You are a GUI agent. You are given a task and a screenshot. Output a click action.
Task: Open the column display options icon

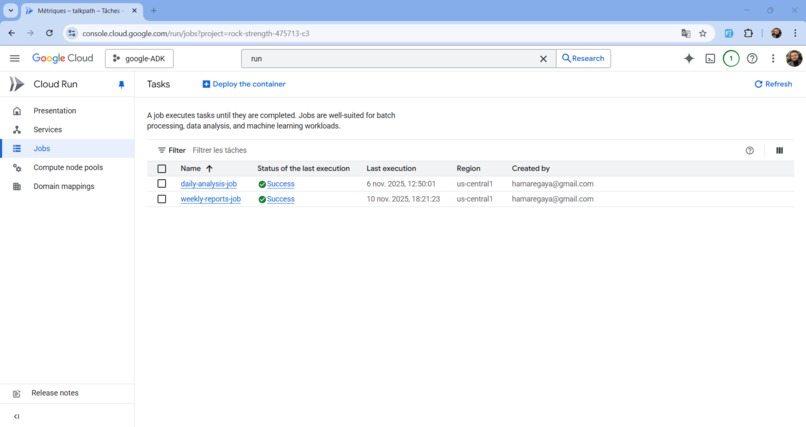779,151
